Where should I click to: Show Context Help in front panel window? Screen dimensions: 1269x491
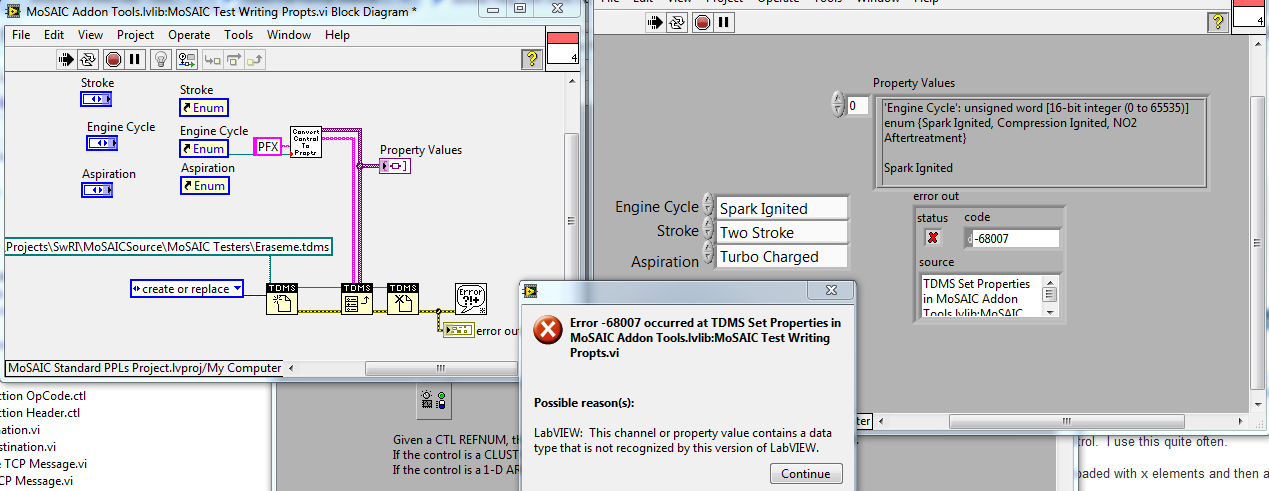pos(1216,22)
